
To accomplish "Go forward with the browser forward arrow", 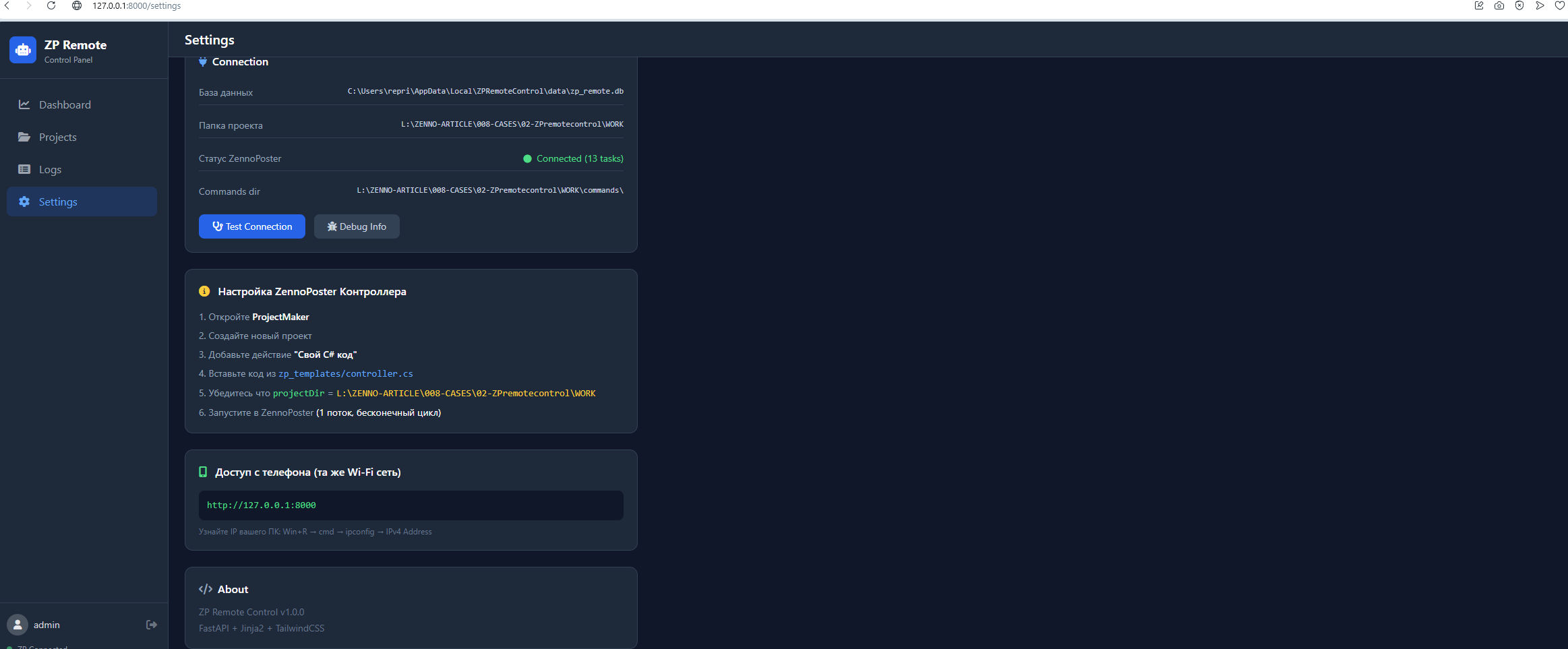I will click(x=29, y=5).
